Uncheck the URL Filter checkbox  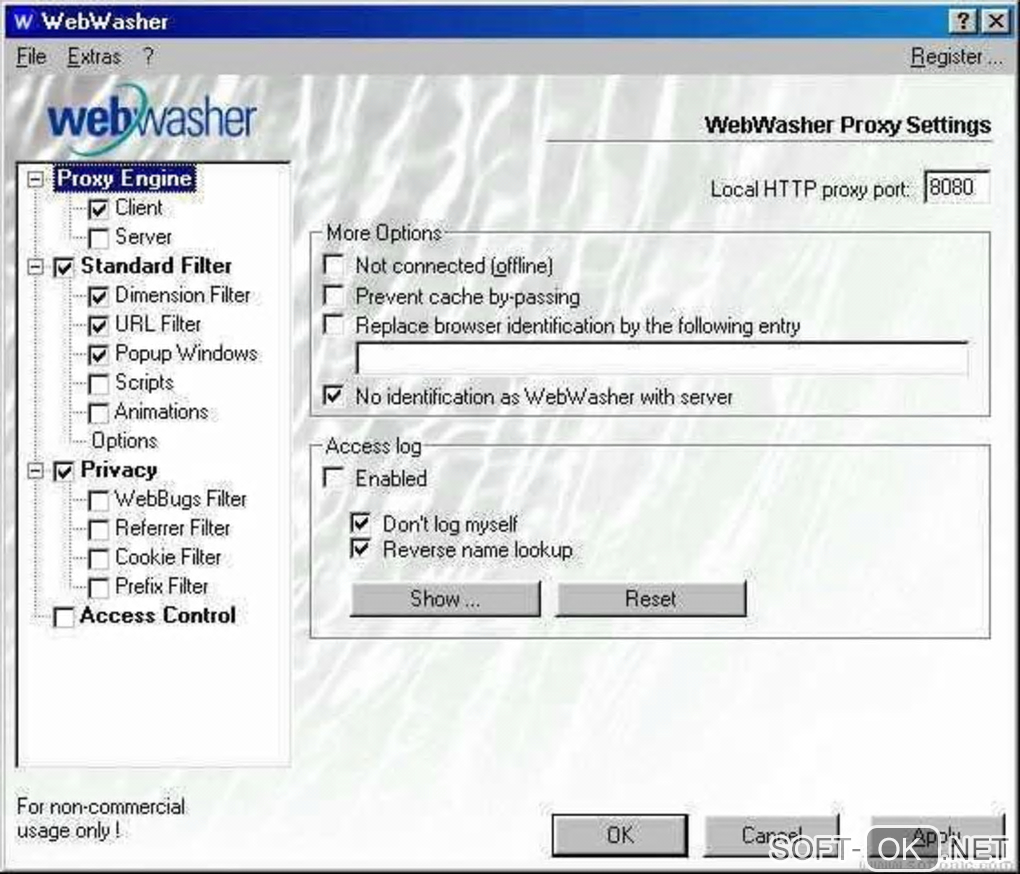pyautogui.click(x=98, y=326)
